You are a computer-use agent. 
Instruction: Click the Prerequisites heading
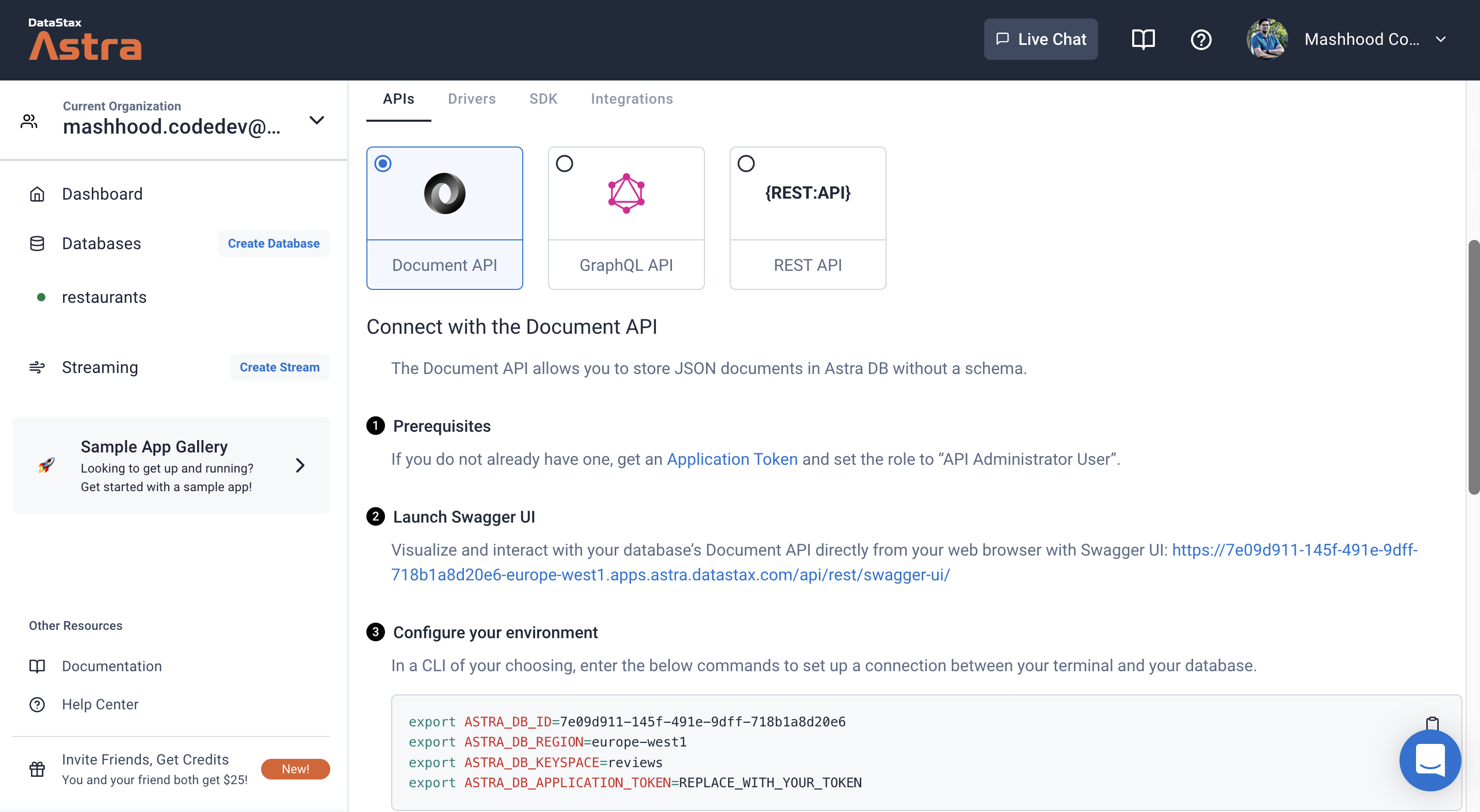[x=442, y=426]
